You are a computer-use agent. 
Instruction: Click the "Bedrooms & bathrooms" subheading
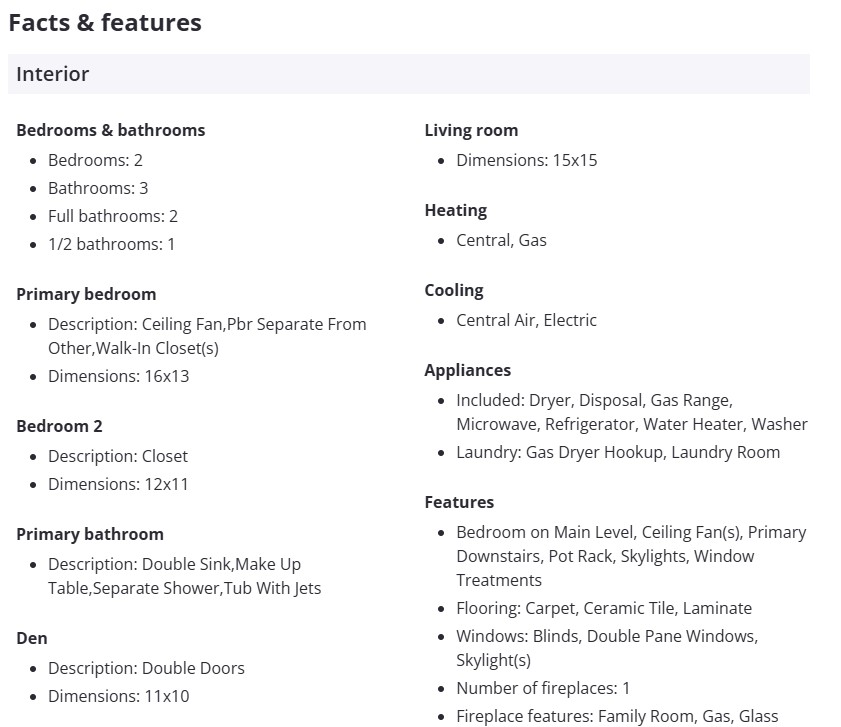110,130
